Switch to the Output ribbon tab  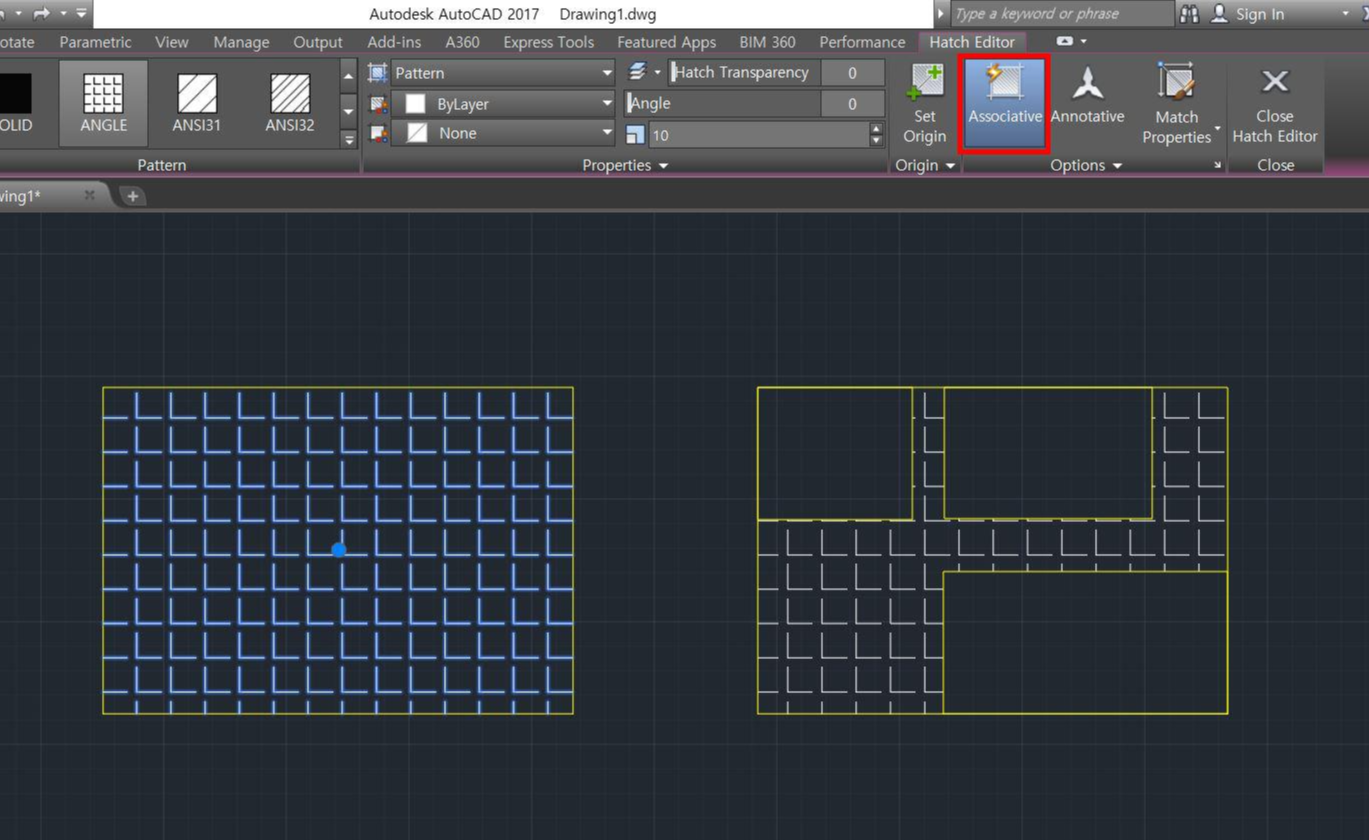click(x=318, y=42)
